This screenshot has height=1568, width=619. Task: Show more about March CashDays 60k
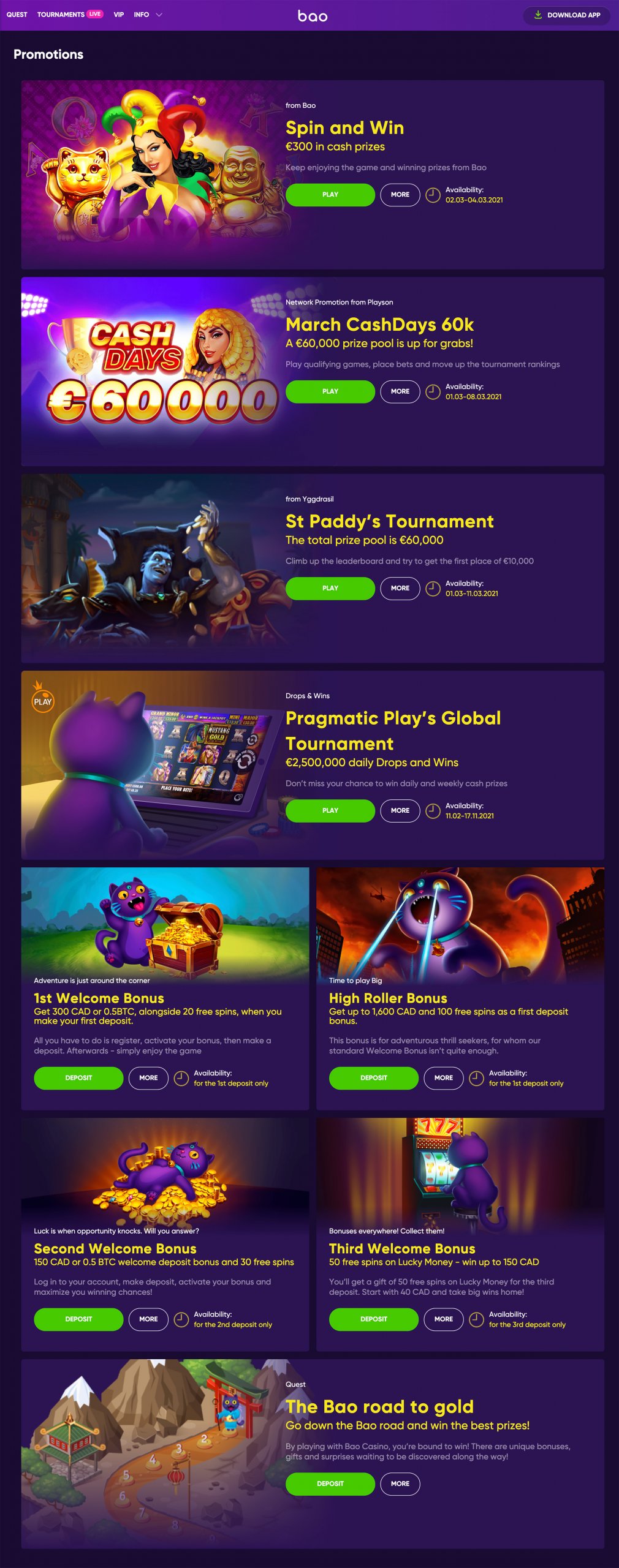(400, 391)
